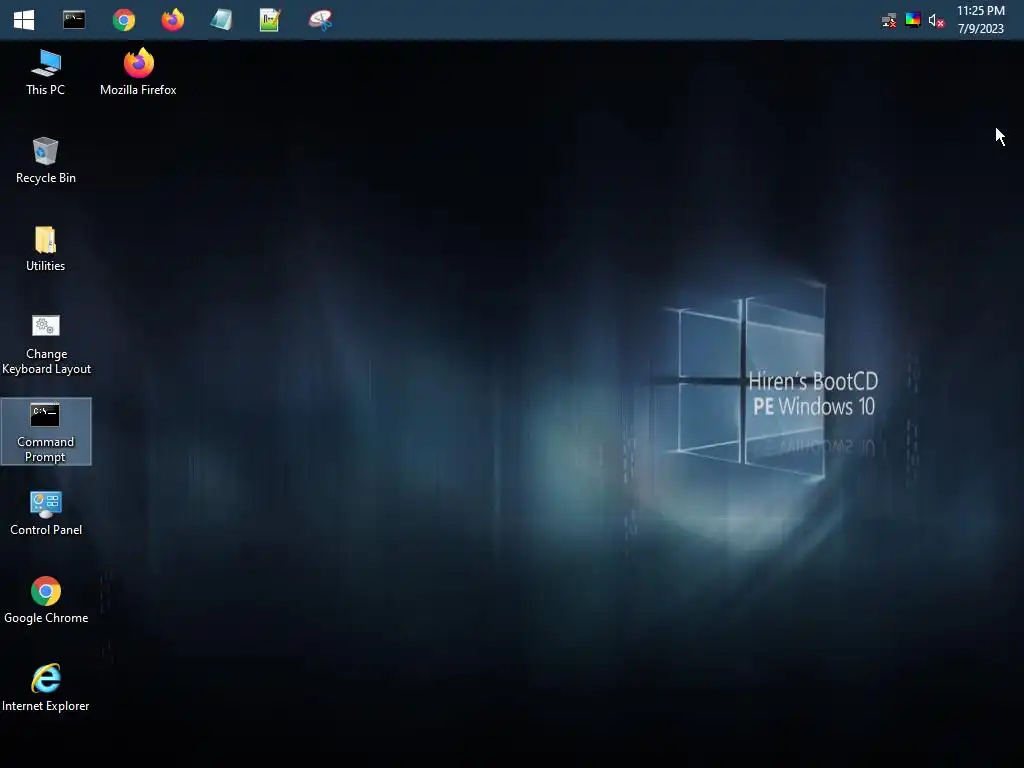This screenshot has width=1024, height=768.
Task: Select the Google Chrome desktop shortcut
Action: pyautogui.click(x=46, y=601)
